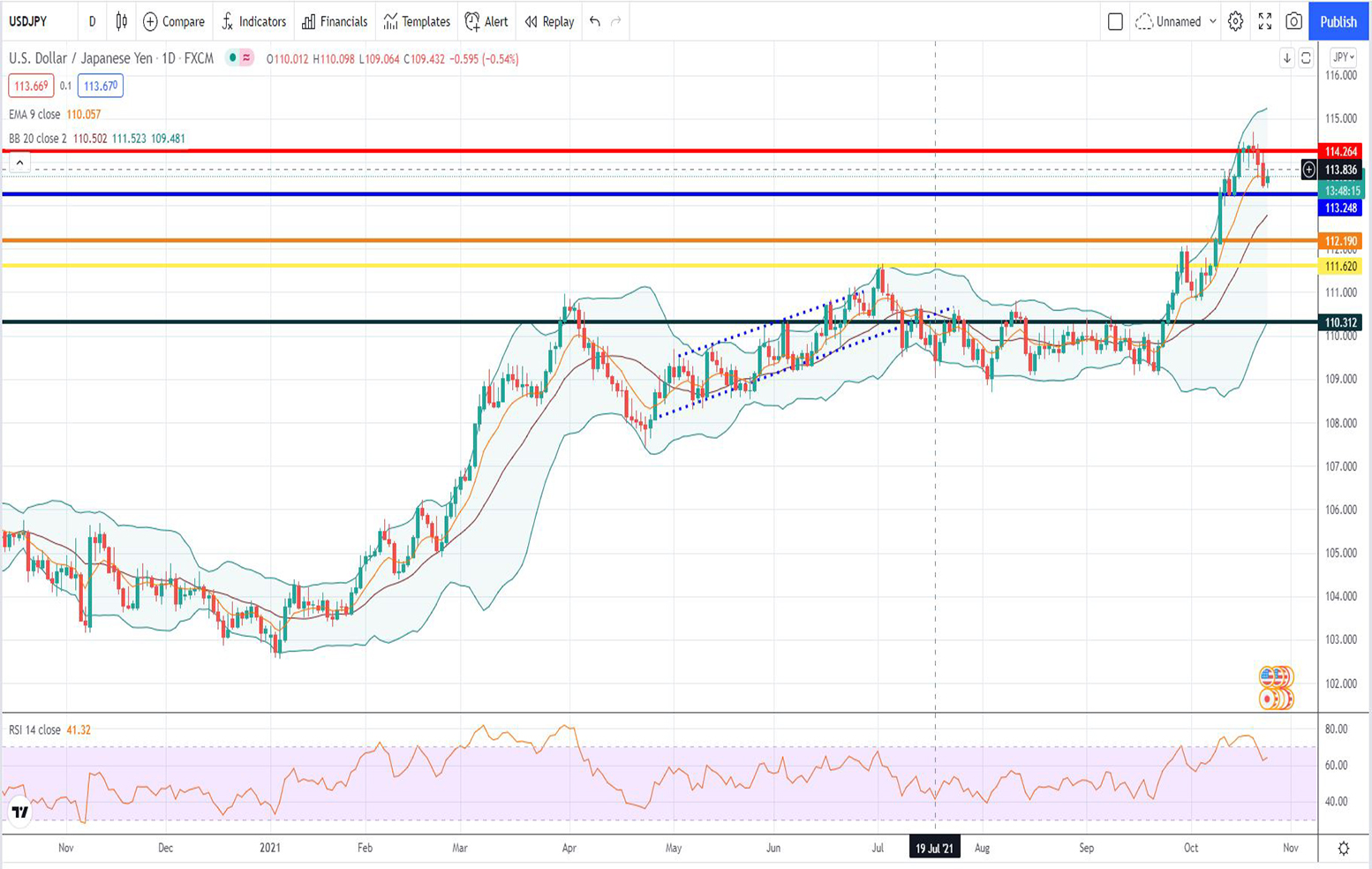
Task: Toggle auto-fit refresh icon near JPY
Action: 1306,58
